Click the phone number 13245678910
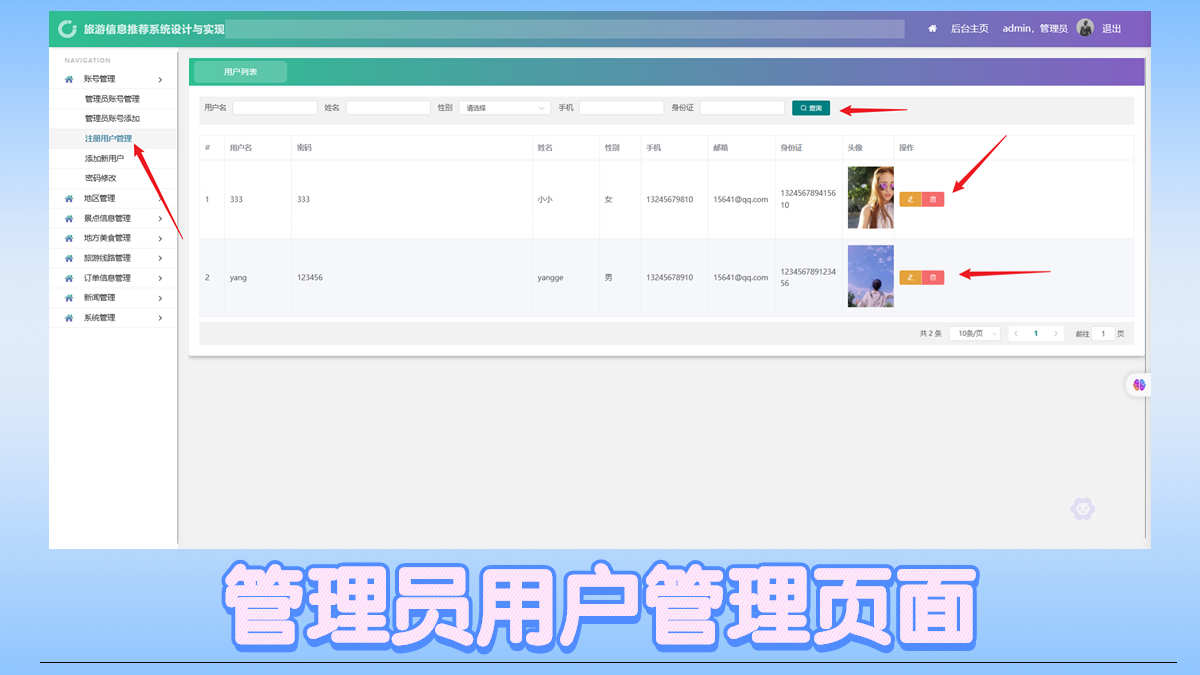Viewport: 1200px width, 675px height. 669,277
